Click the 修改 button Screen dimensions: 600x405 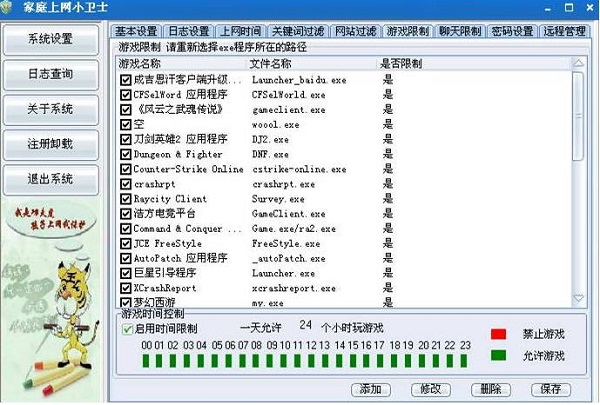[431, 390]
